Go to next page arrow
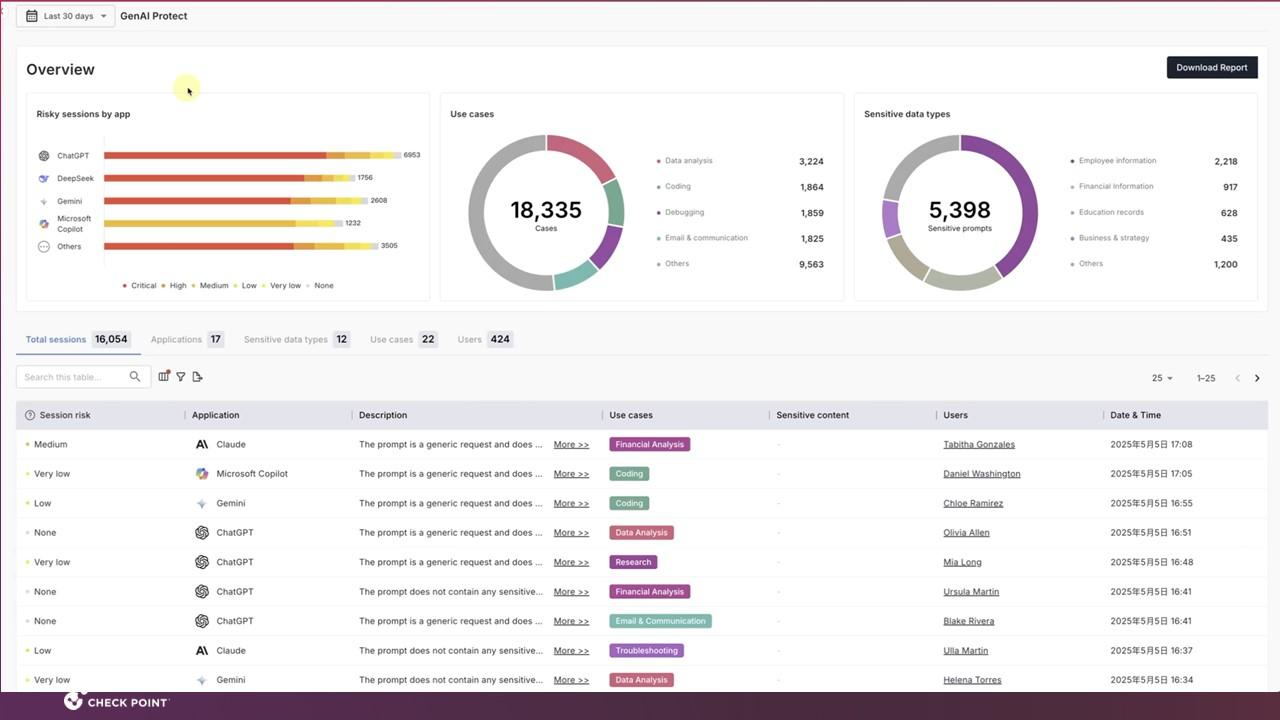Image resolution: width=1280 pixels, height=720 pixels. (x=1257, y=378)
